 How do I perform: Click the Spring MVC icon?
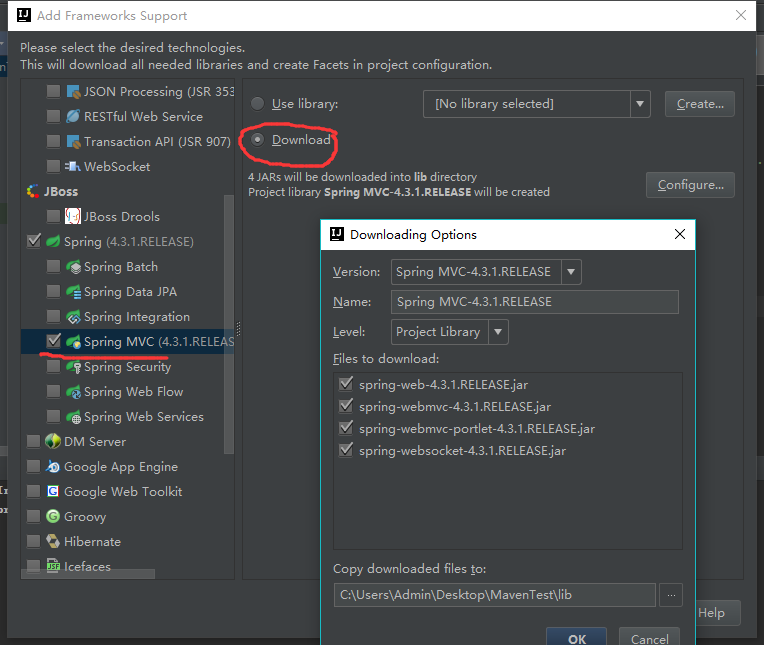(73, 342)
